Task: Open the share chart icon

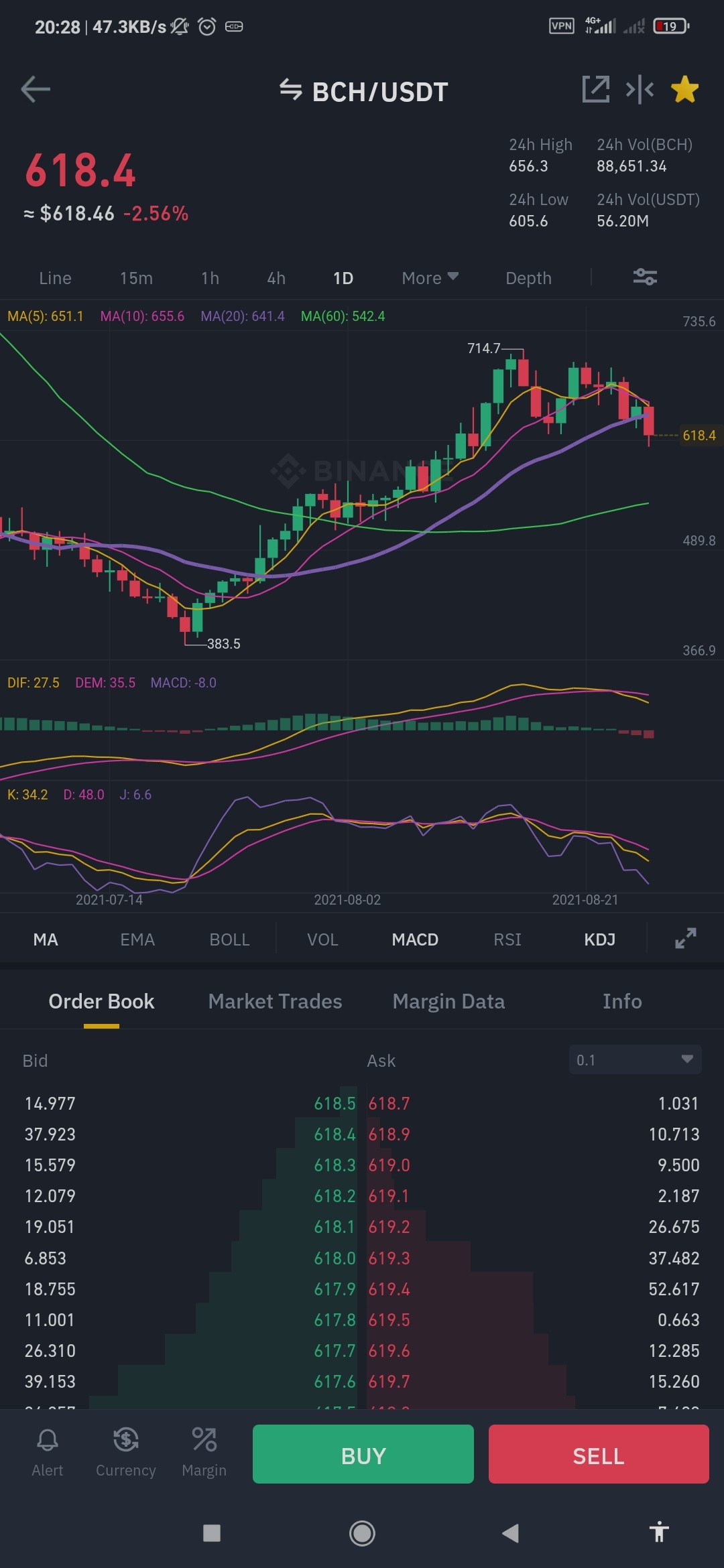Action: pos(595,89)
